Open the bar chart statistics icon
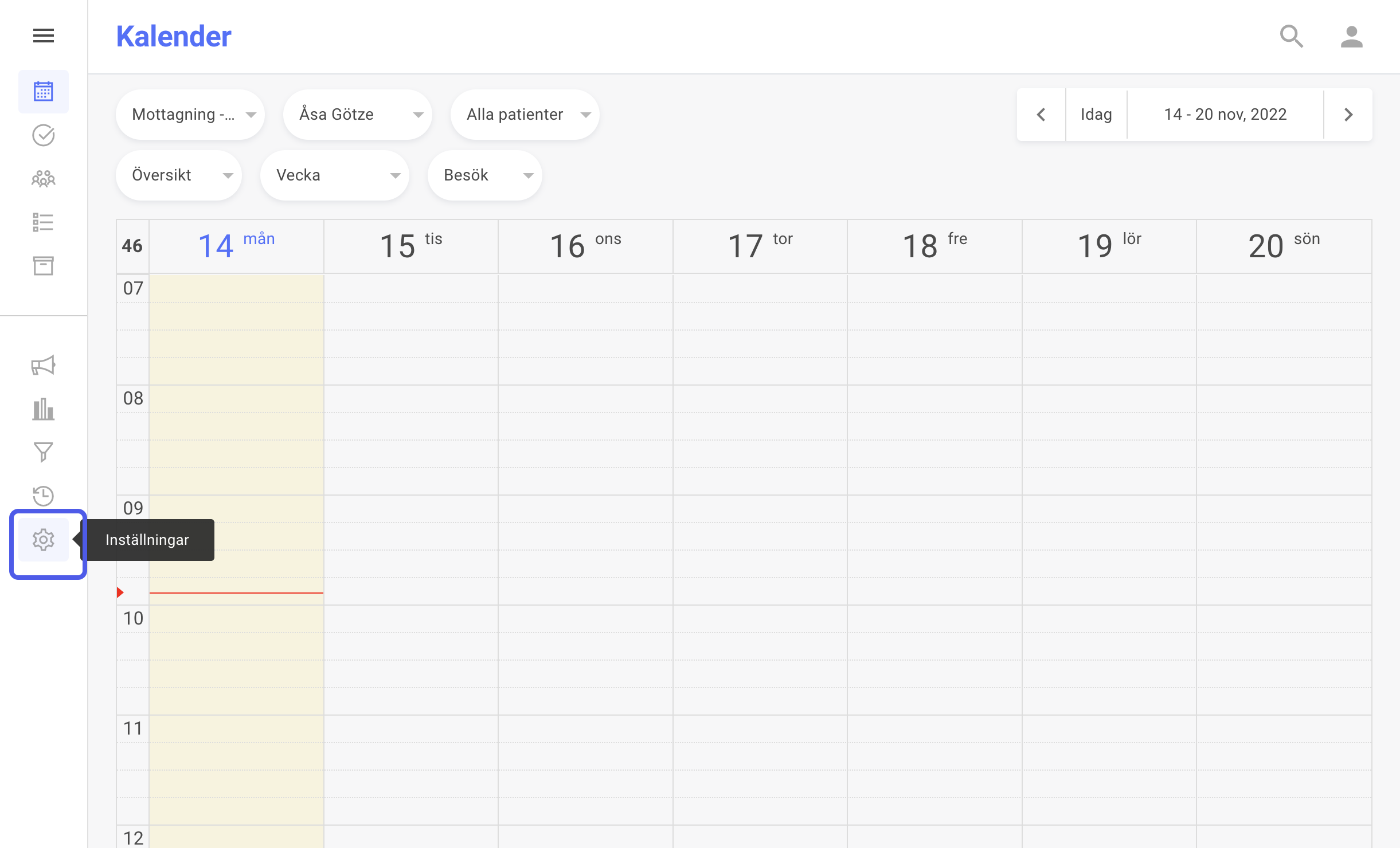The image size is (1400, 848). (44, 409)
